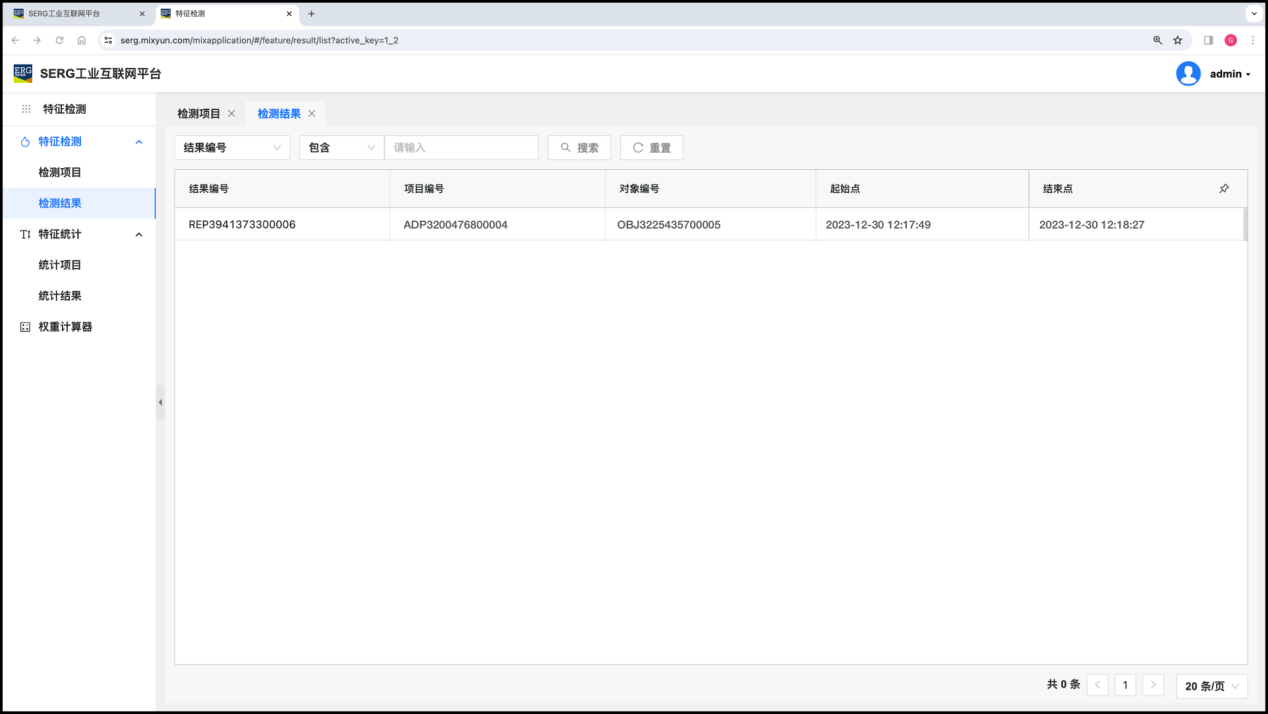Click the 重置 reset button
The image size is (1268, 714).
(x=651, y=148)
